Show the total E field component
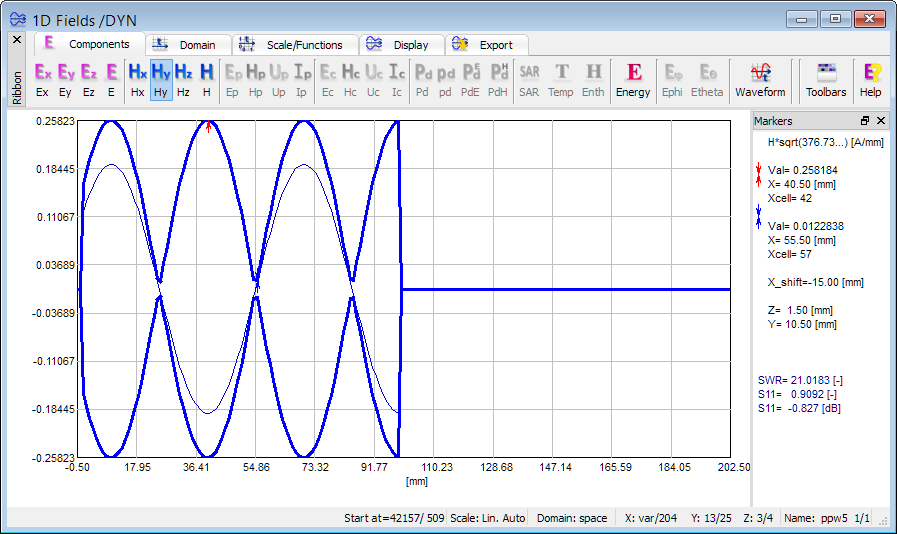The height and width of the screenshot is (534, 897). (x=111, y=78)
